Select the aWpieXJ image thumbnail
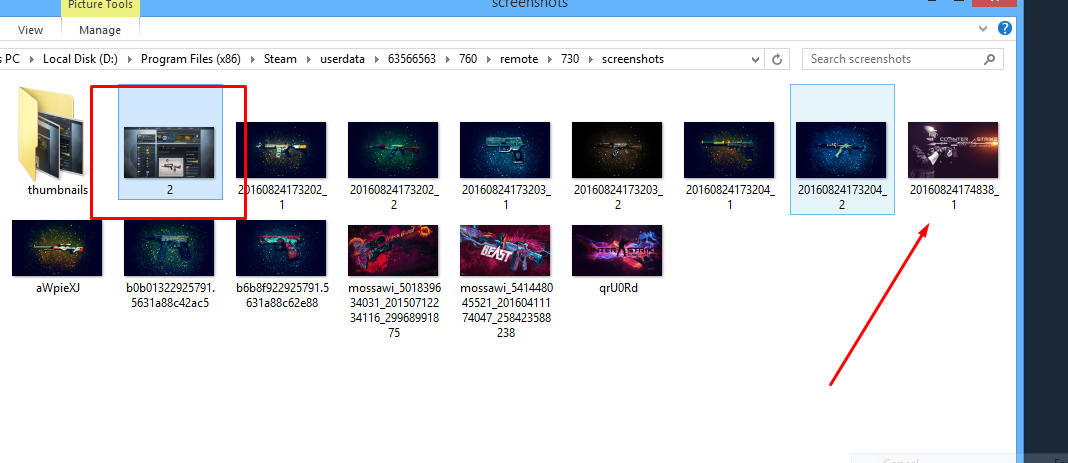The image size is (1068, 463). click(57, 248)
